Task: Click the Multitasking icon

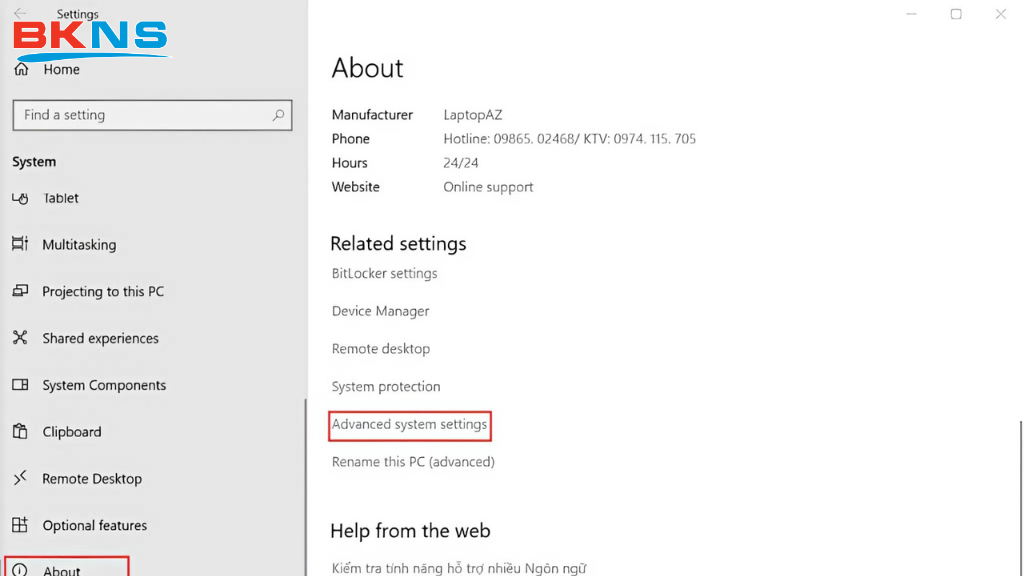Action: [x=20, y=244]
